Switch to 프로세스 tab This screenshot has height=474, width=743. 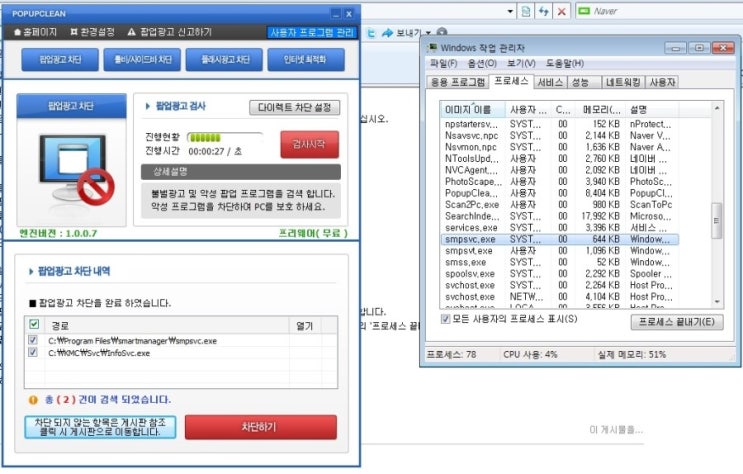511,81
